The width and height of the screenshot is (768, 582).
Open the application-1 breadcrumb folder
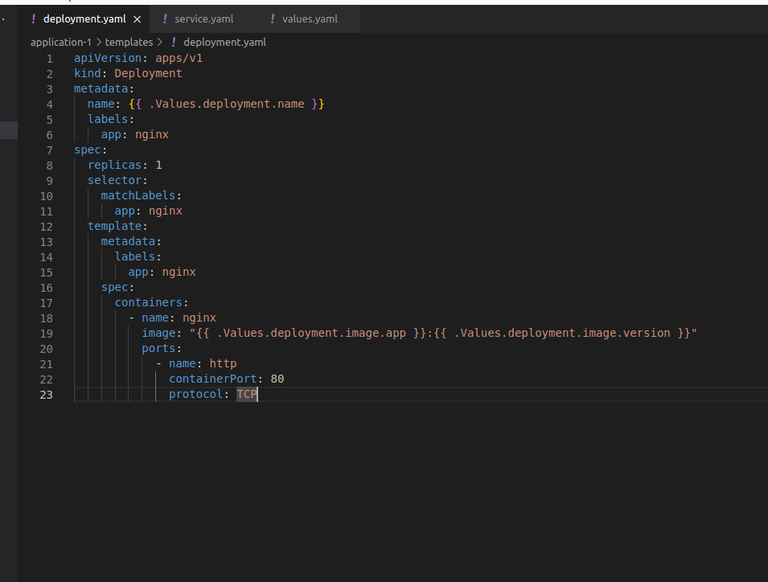[60, 42]
